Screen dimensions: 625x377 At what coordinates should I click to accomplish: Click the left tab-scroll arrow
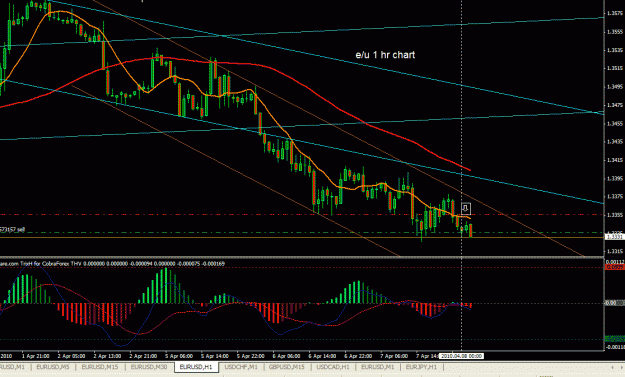pyautogui.click(x=613, y=367)
